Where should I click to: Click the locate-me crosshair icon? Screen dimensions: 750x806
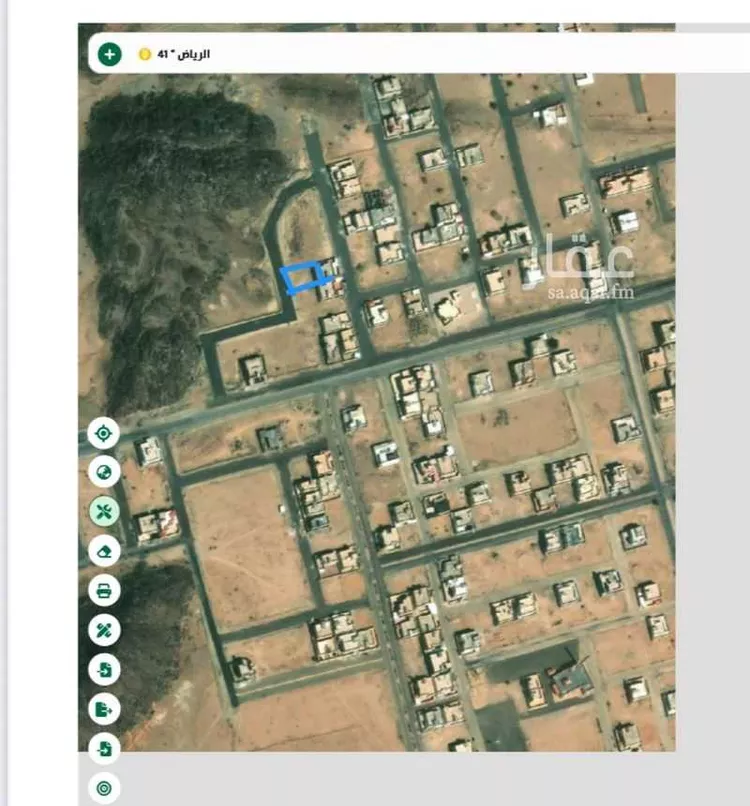104,433
